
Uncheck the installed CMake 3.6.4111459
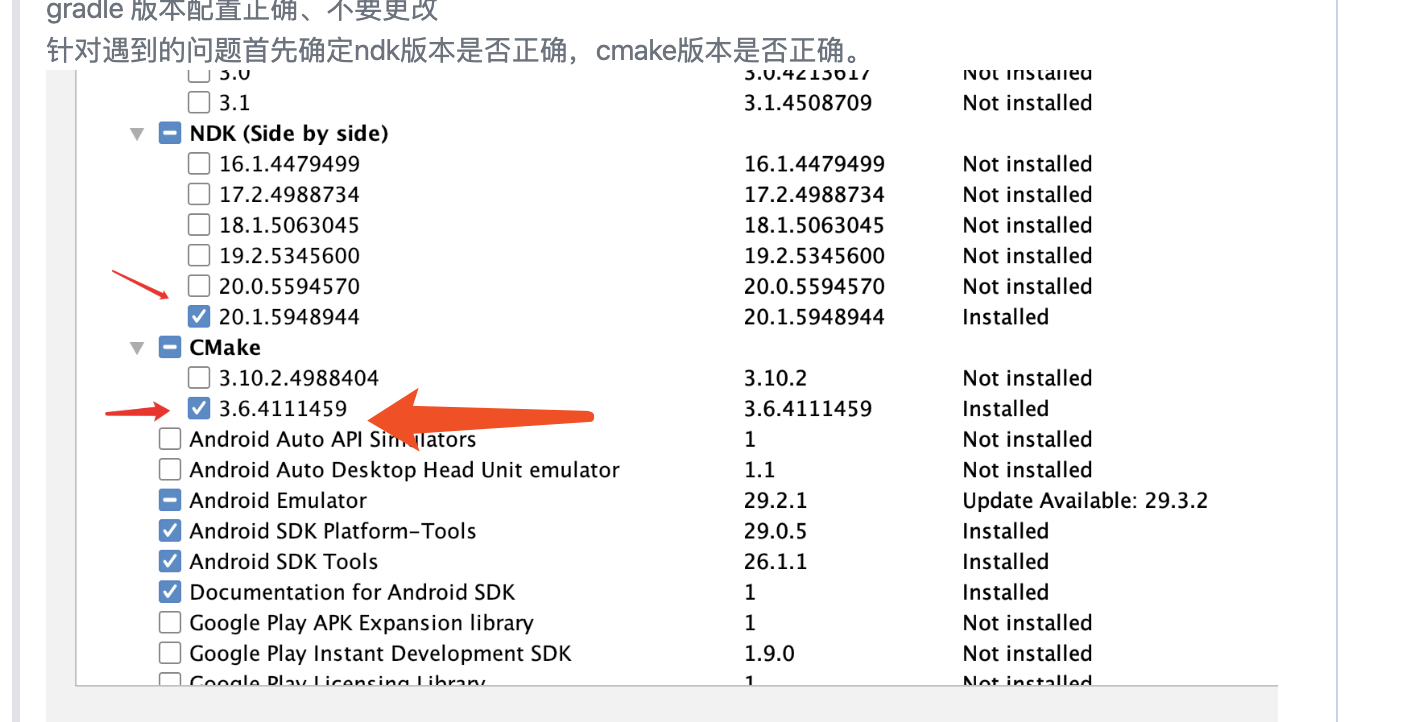(x=198, y=408)
